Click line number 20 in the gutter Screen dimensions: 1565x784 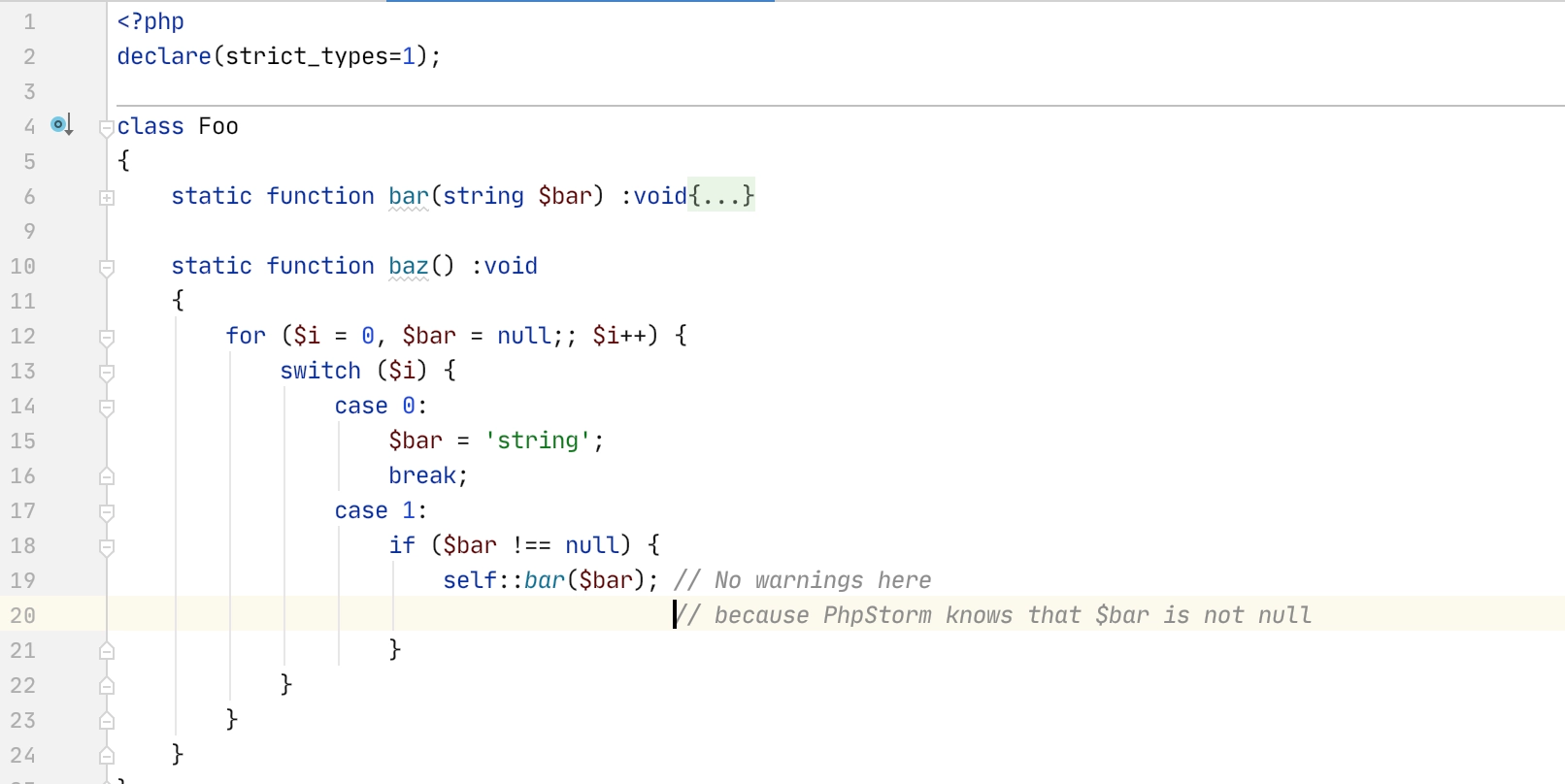point(22,615)
